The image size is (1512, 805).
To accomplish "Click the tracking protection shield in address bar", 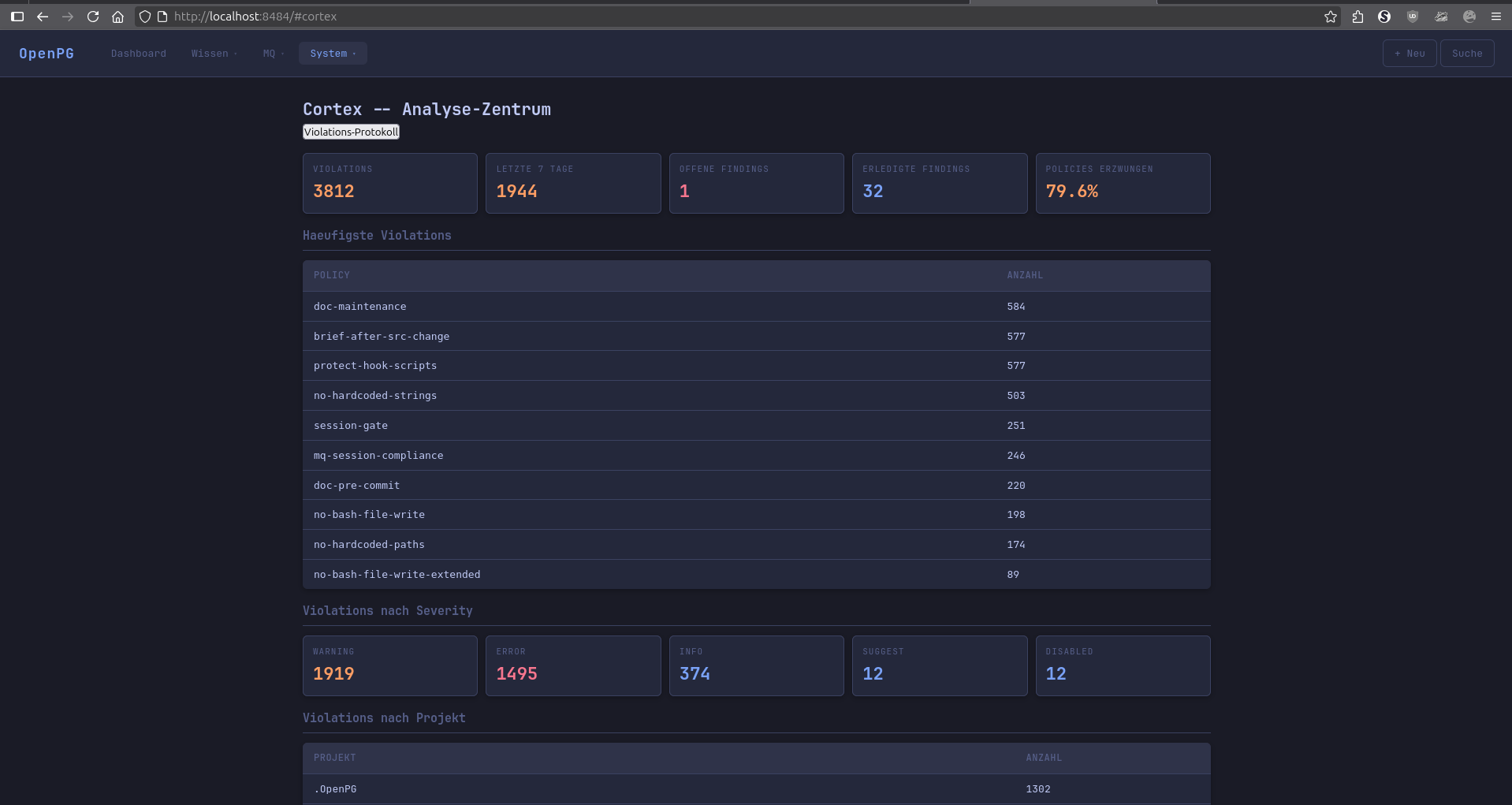I will pyautogui.click(x=145, y=17).
